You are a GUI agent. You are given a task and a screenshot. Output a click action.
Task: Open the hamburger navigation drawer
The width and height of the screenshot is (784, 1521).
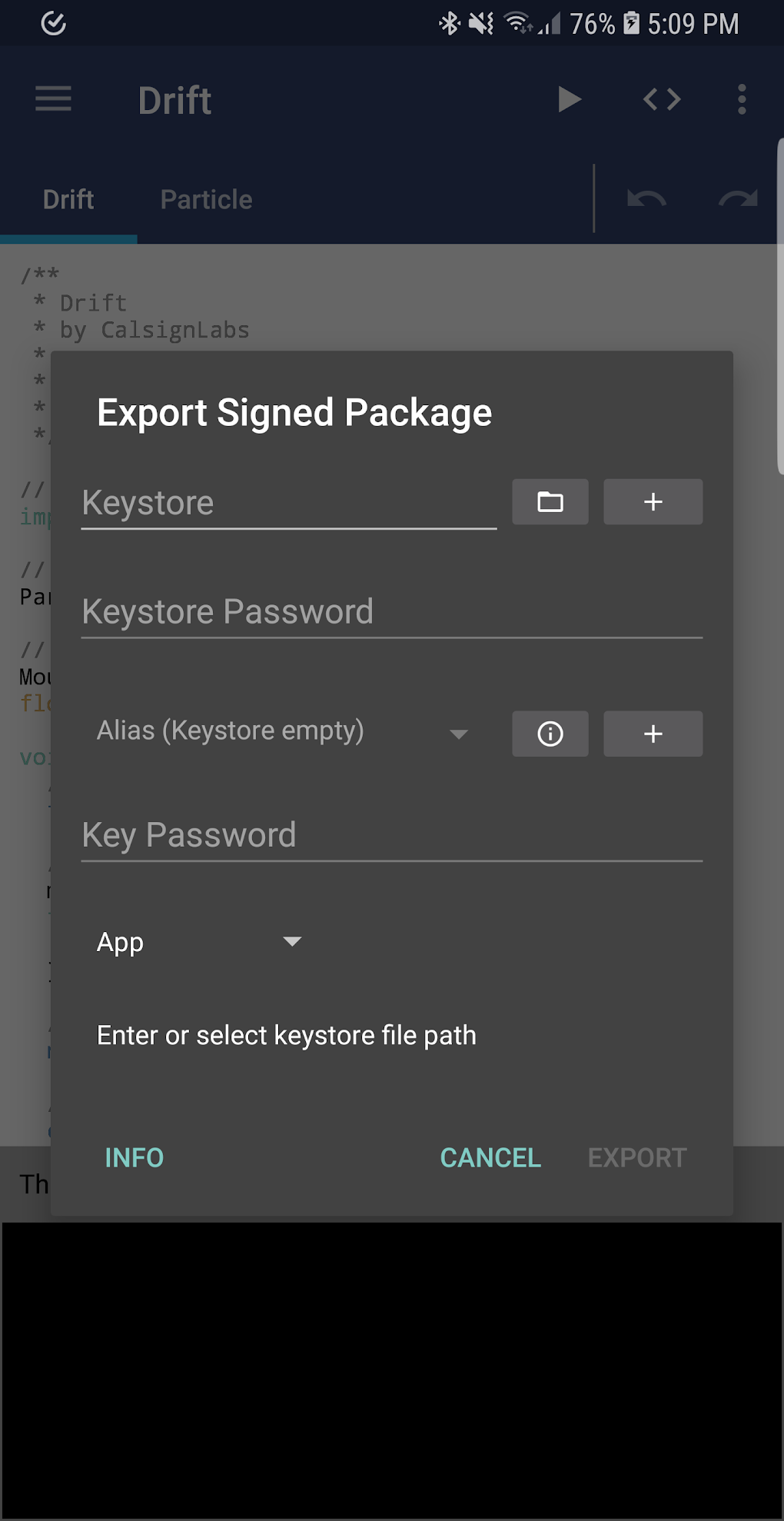tap(53, 100)
